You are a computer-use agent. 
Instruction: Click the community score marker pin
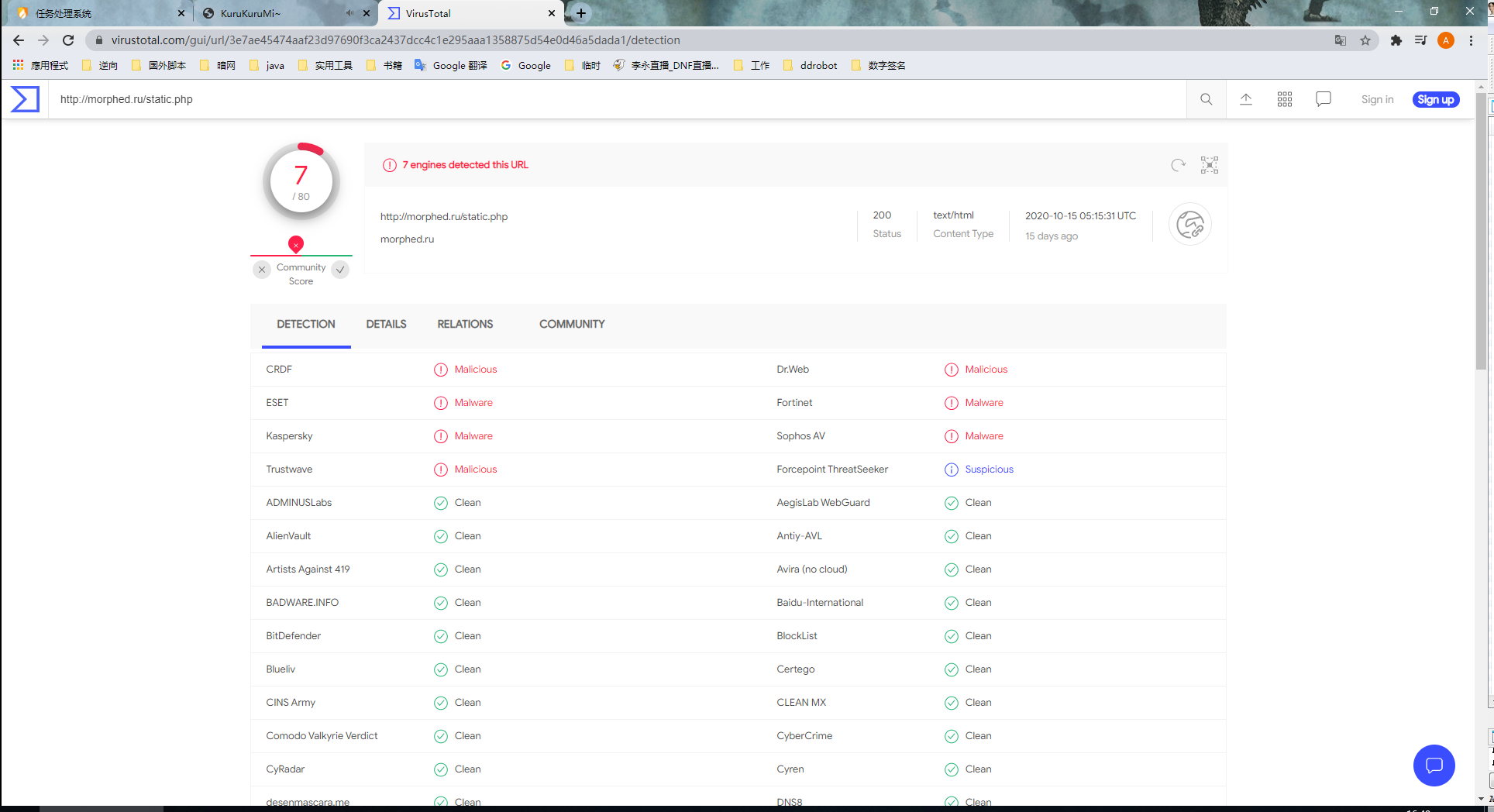[296, 244]
